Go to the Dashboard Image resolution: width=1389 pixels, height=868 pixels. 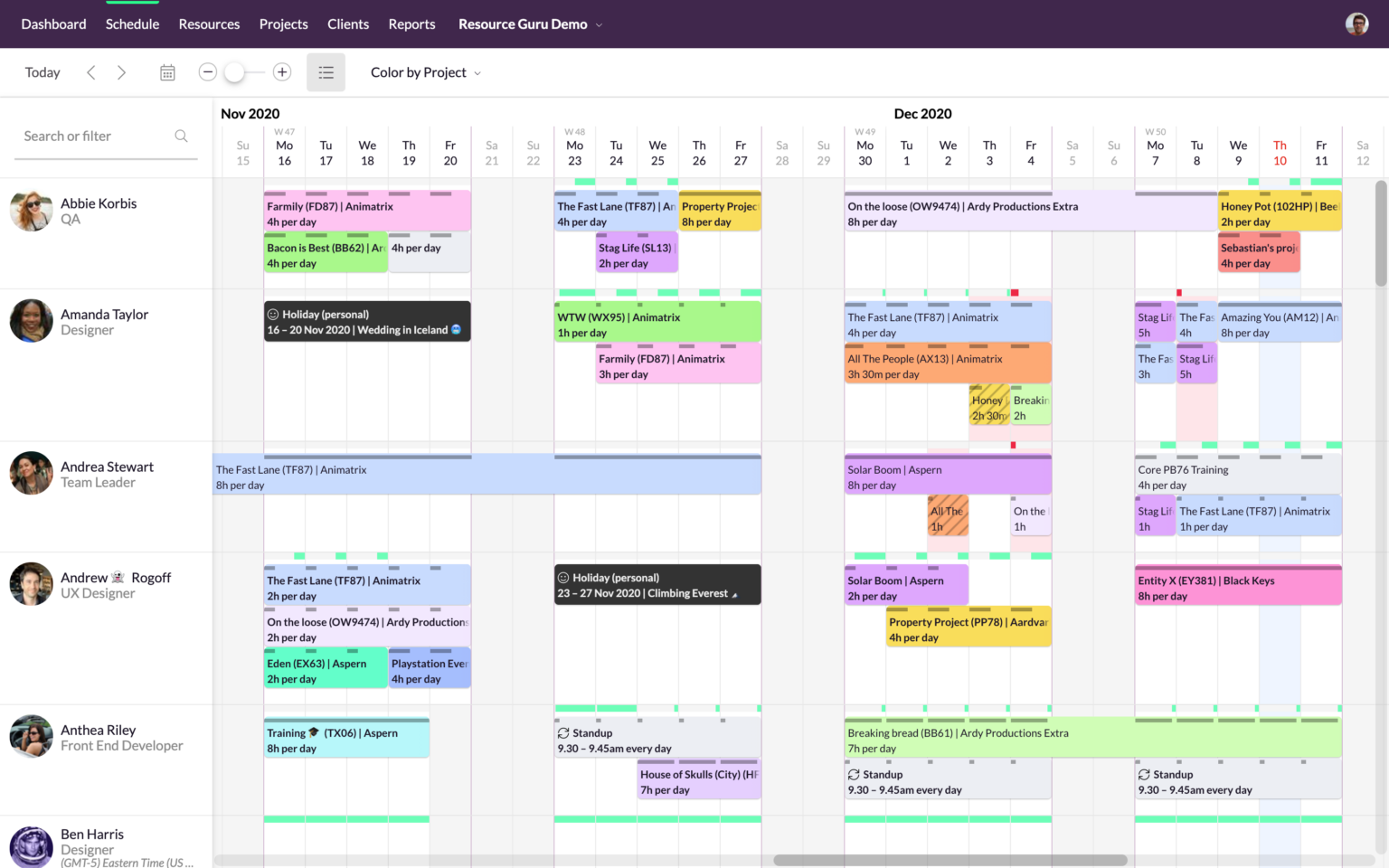(x=53, y=24)
